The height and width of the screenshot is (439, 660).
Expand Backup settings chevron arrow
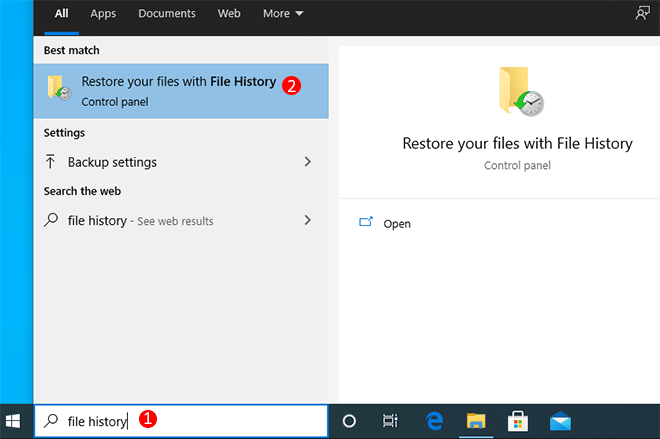coord(308,162)
